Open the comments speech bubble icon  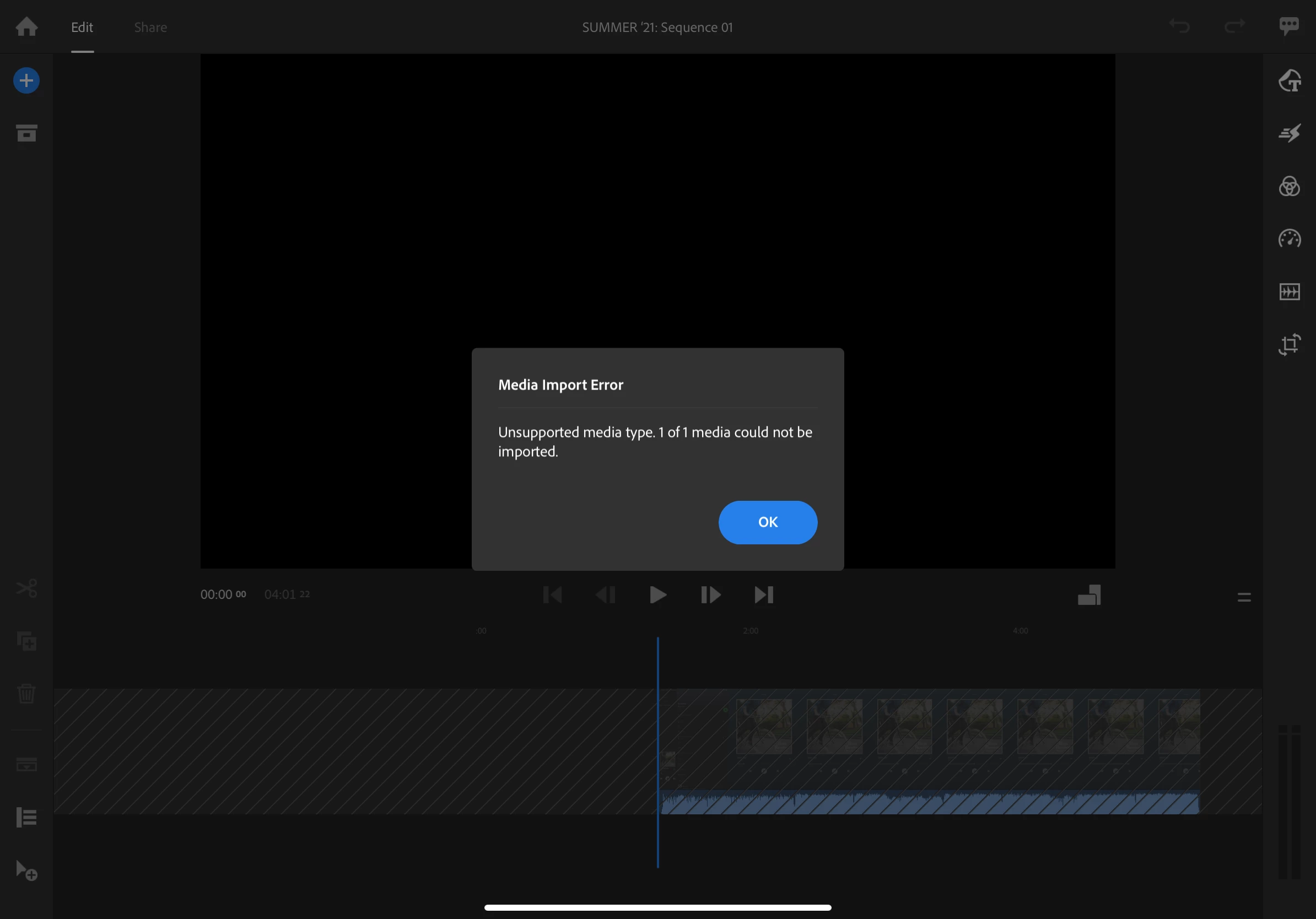(x=1288, y=26)
